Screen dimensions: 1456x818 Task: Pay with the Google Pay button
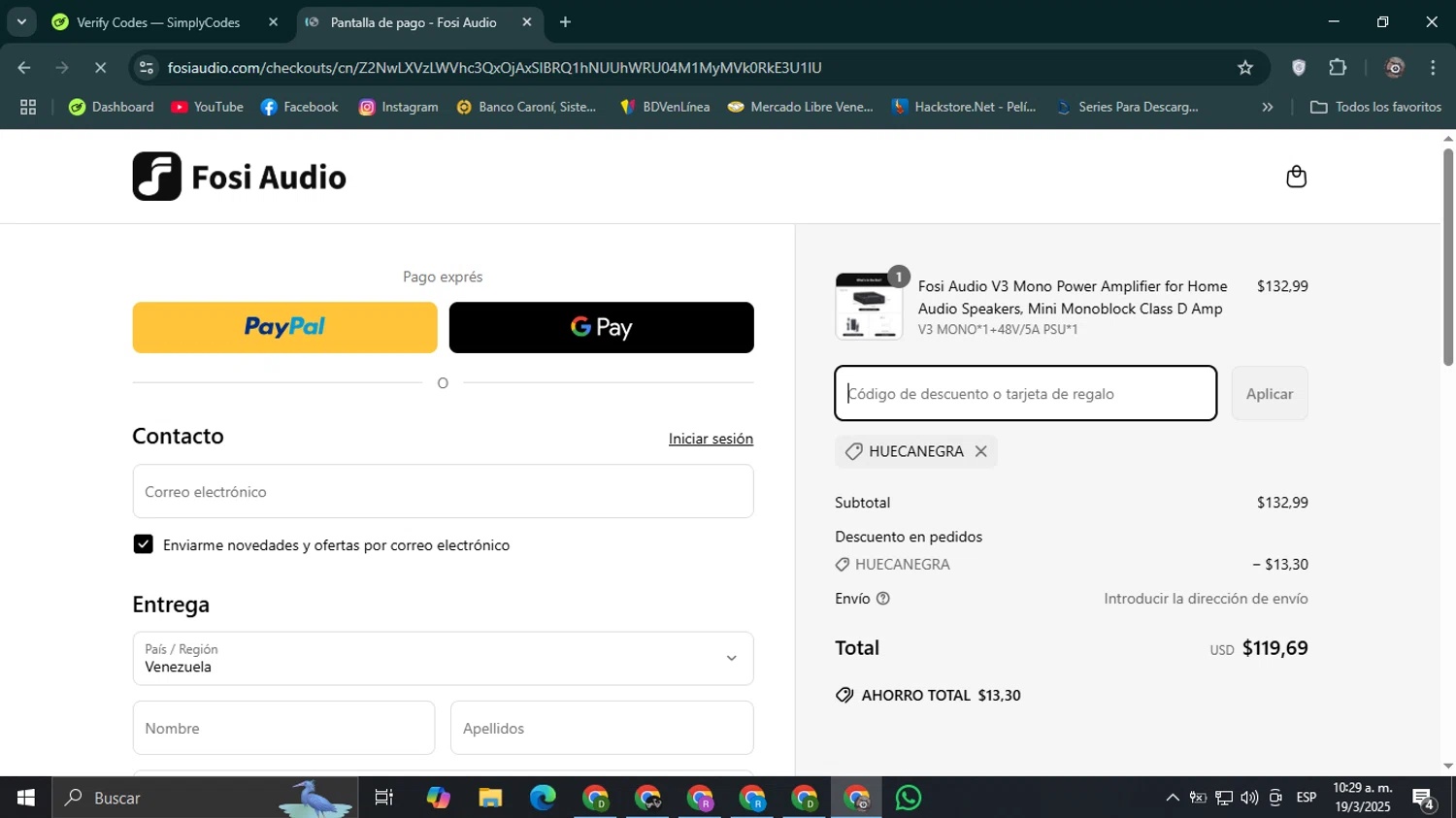(601, 327)
